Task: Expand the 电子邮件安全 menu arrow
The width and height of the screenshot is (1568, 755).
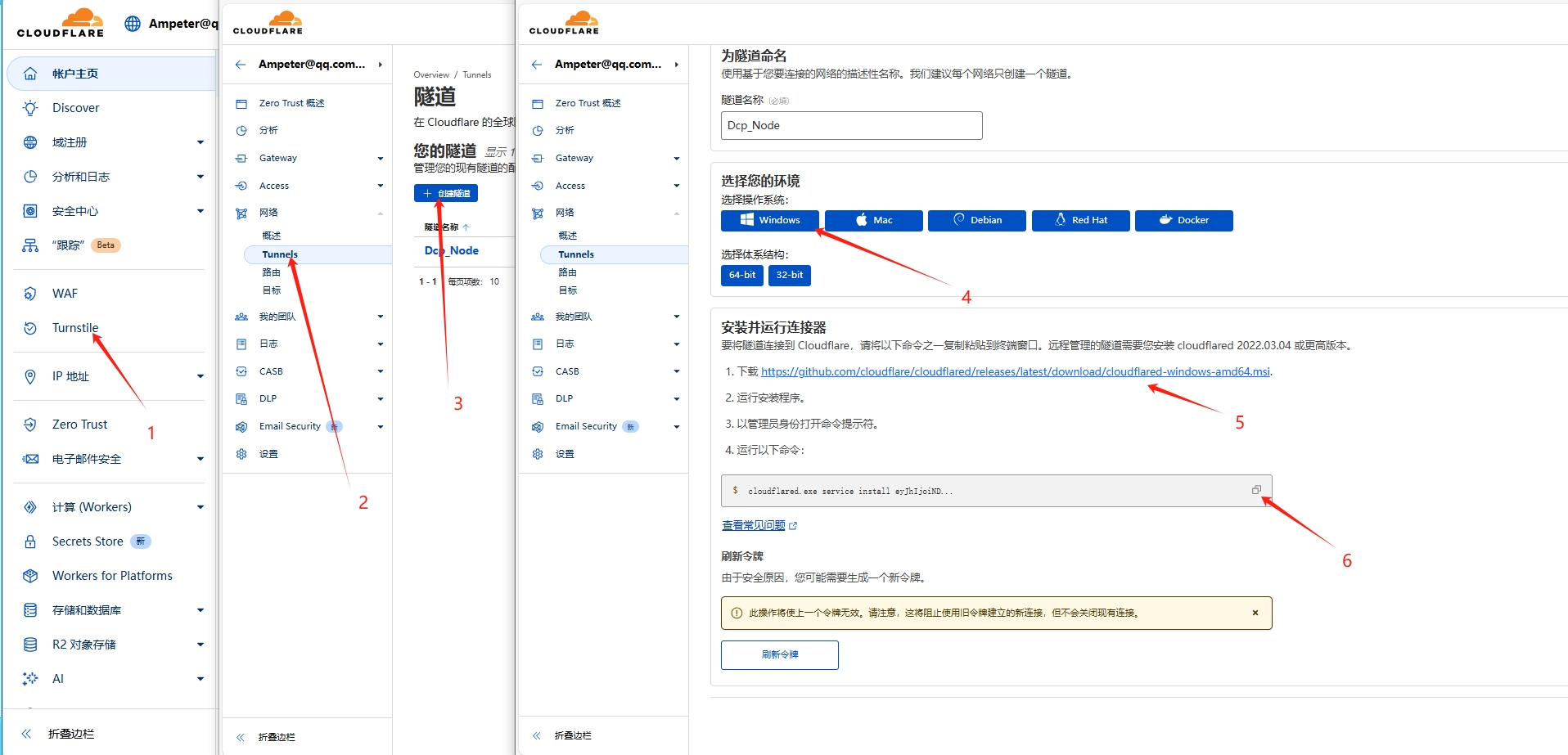Action: (201, 459)
